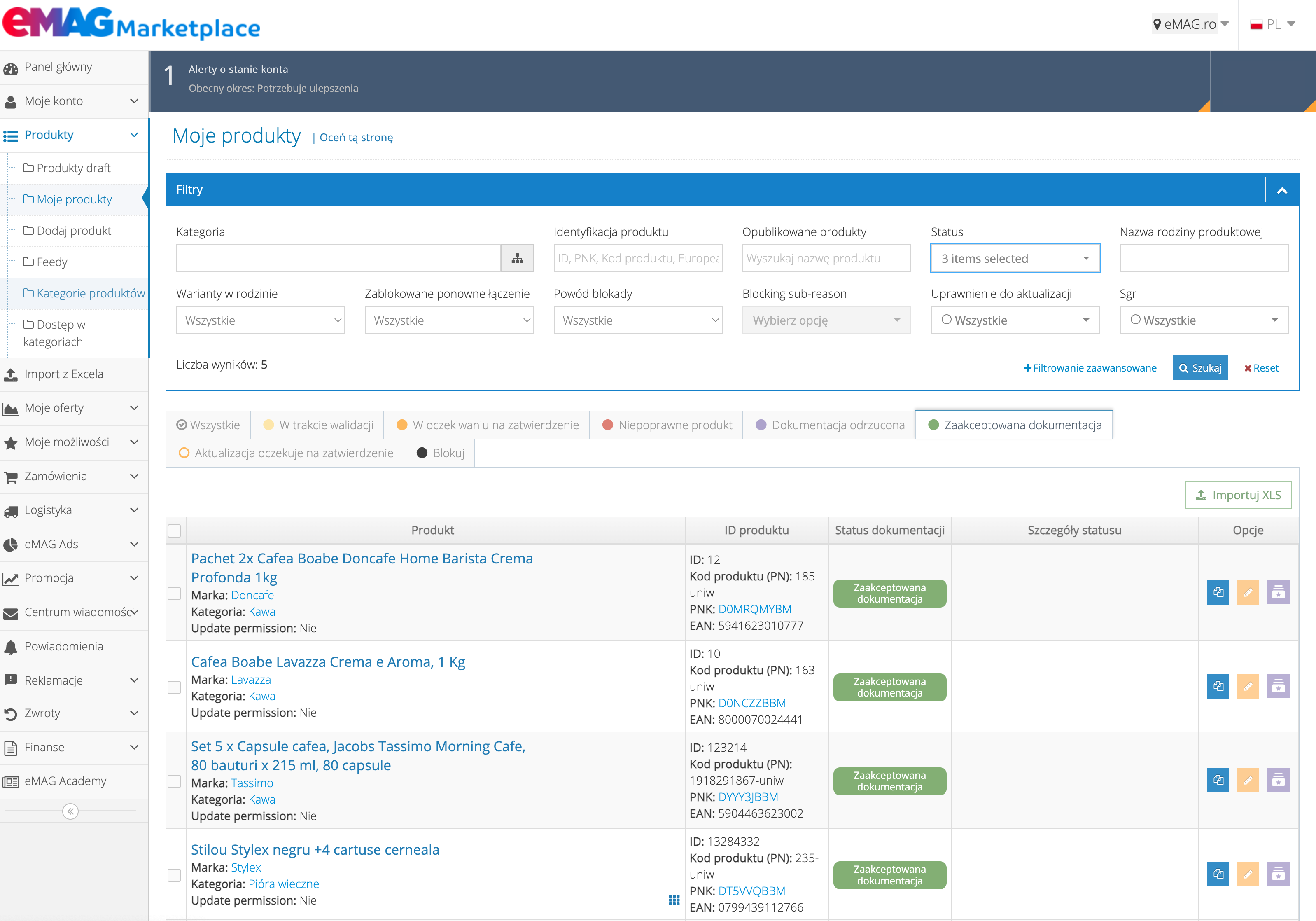The image size is (1316, 921).
Task: Open the Status dropdown showing 3 items selected
Action: coord(1015,259)
